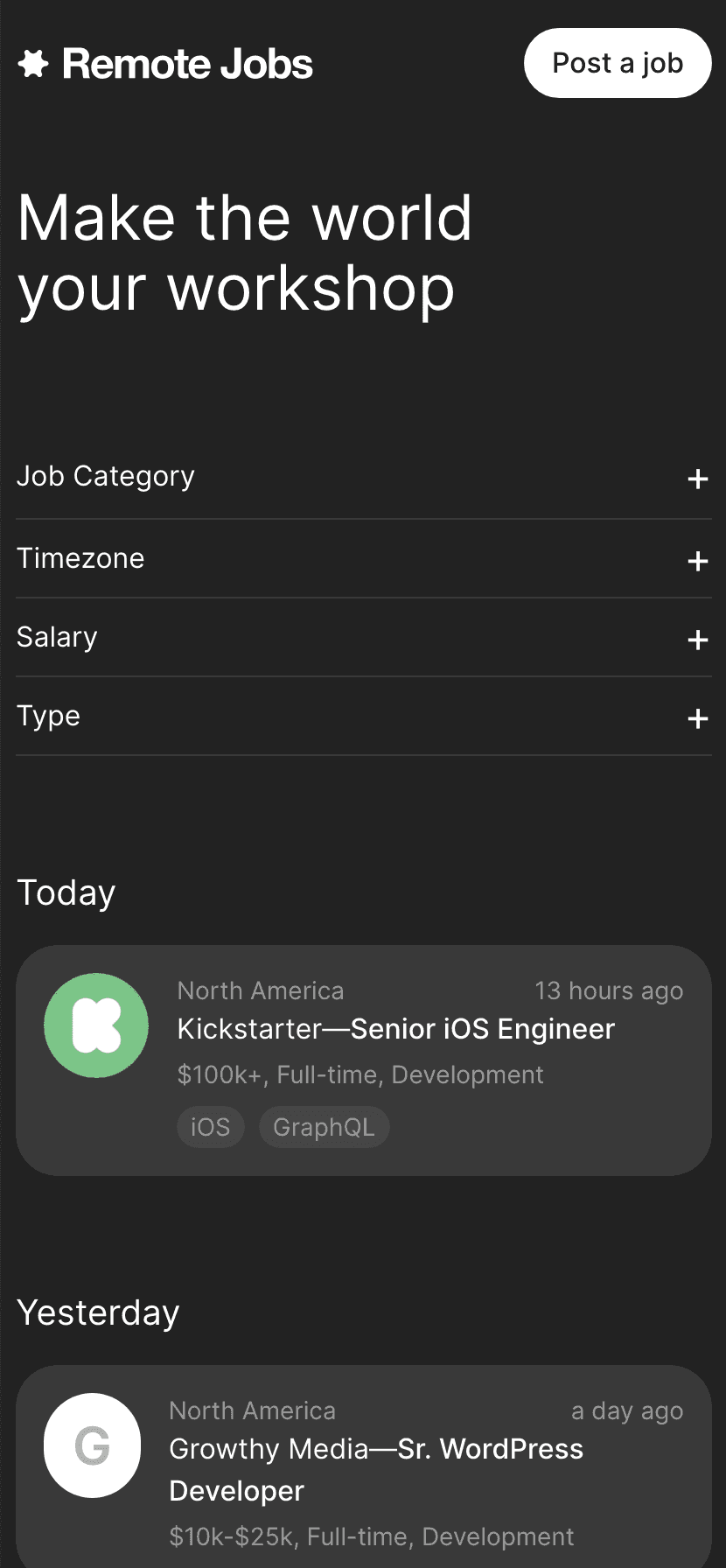The image size is (726, 1568).
Task: Select the GraphQL tag chip
Action: point(324,1127)
